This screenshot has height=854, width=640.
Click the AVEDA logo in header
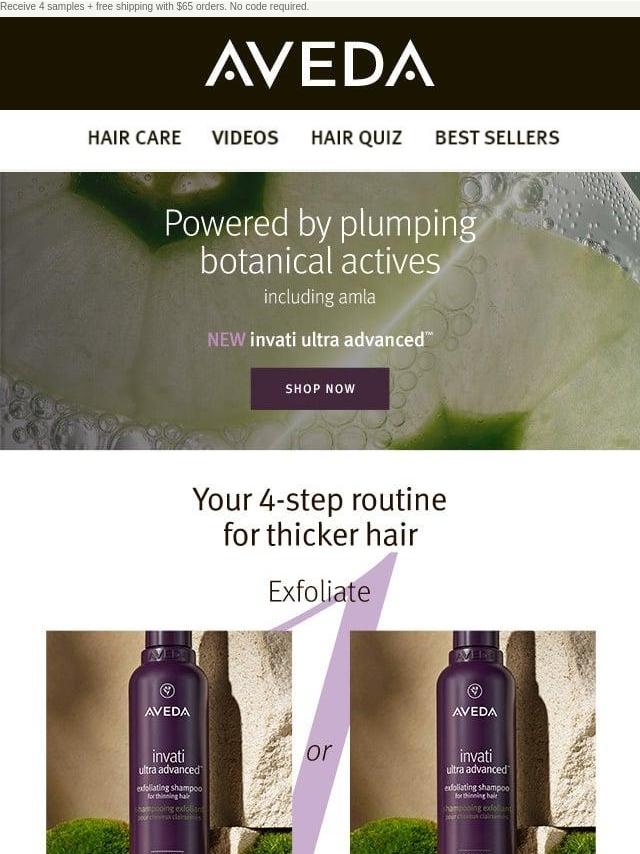320,63
